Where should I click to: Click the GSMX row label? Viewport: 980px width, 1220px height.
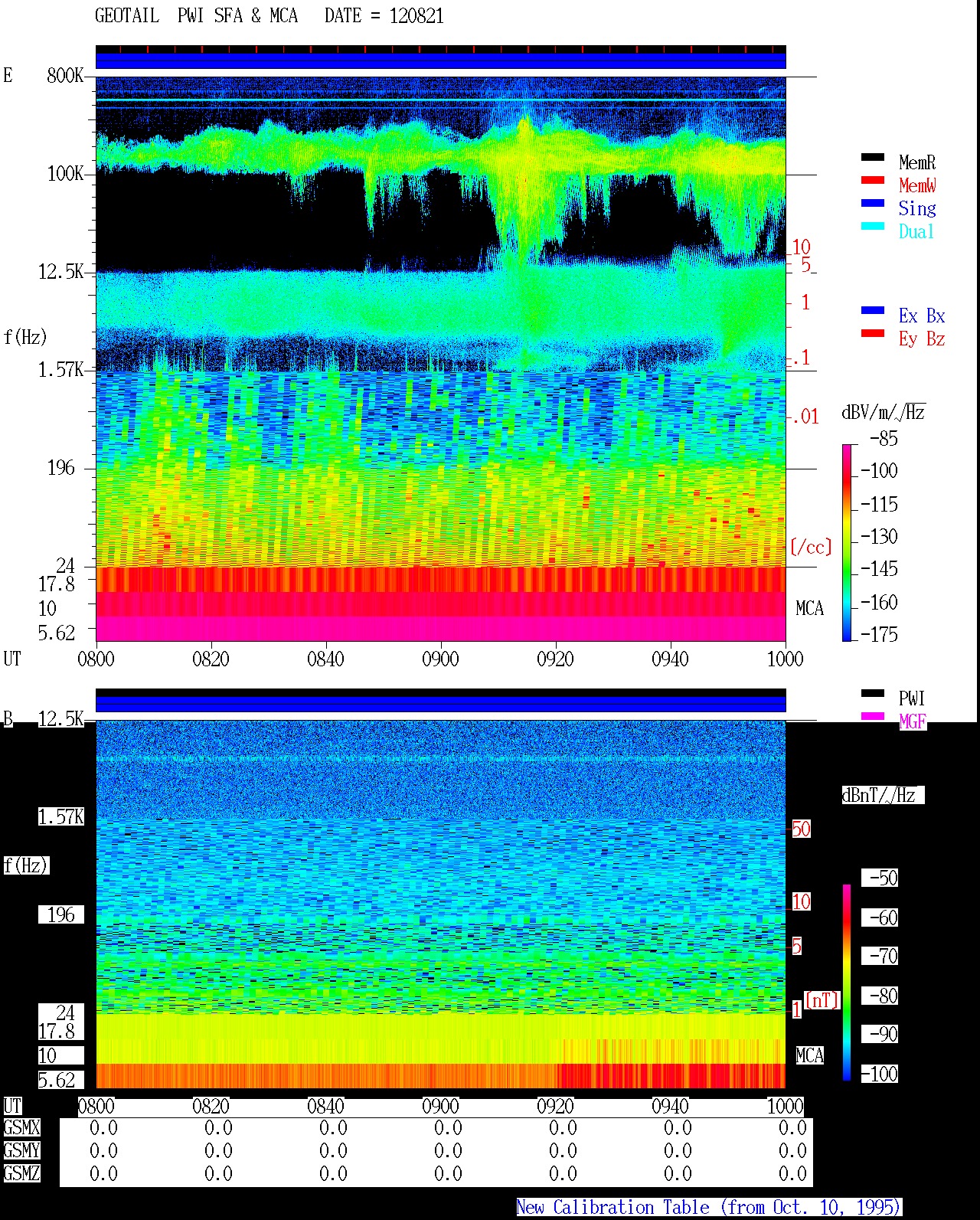(21, 1128)
